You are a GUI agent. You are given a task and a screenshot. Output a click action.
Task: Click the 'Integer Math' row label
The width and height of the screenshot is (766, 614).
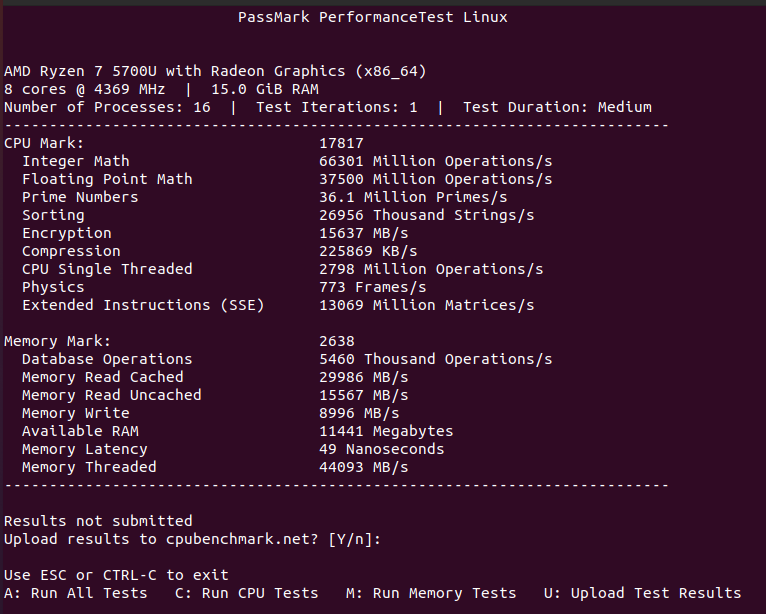[76, 161]
